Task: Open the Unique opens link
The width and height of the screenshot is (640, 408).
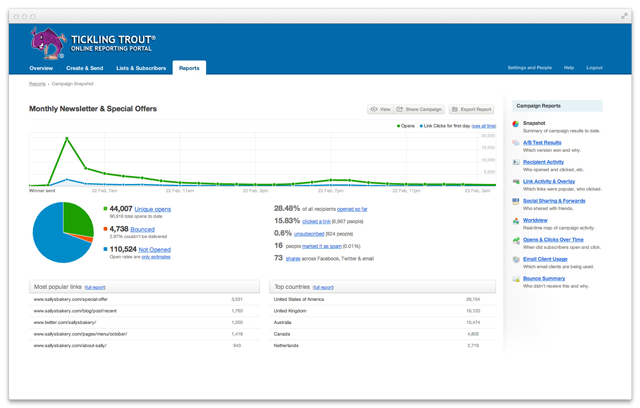Action: coord(153,209)
